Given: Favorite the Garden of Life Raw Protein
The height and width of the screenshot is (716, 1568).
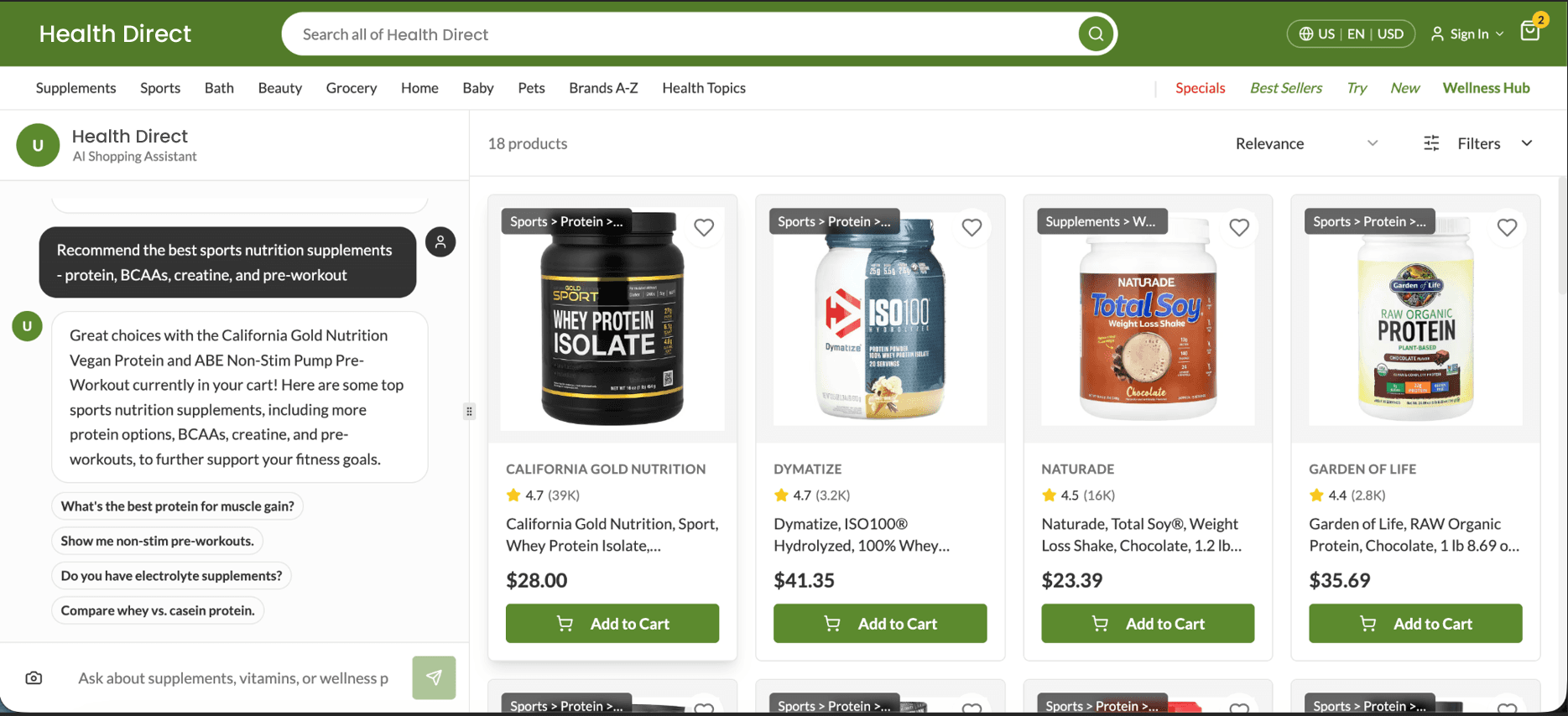Looking at the screenshot, I should pyautogui.click(x=1507, y=227).
